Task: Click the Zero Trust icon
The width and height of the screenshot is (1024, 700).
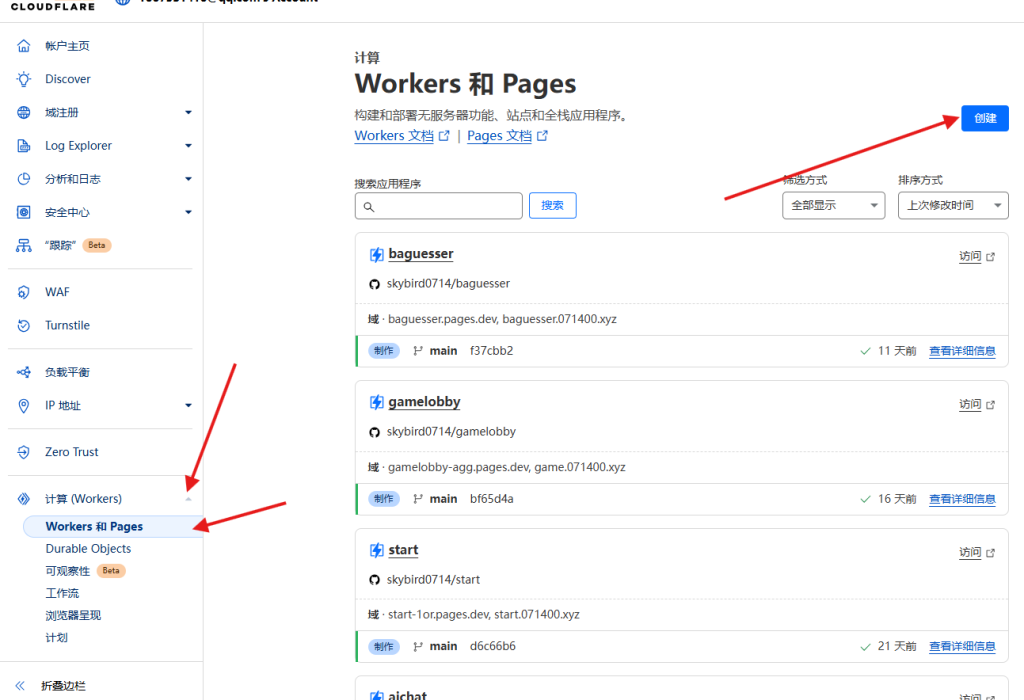Action: (x=24, y=452)
